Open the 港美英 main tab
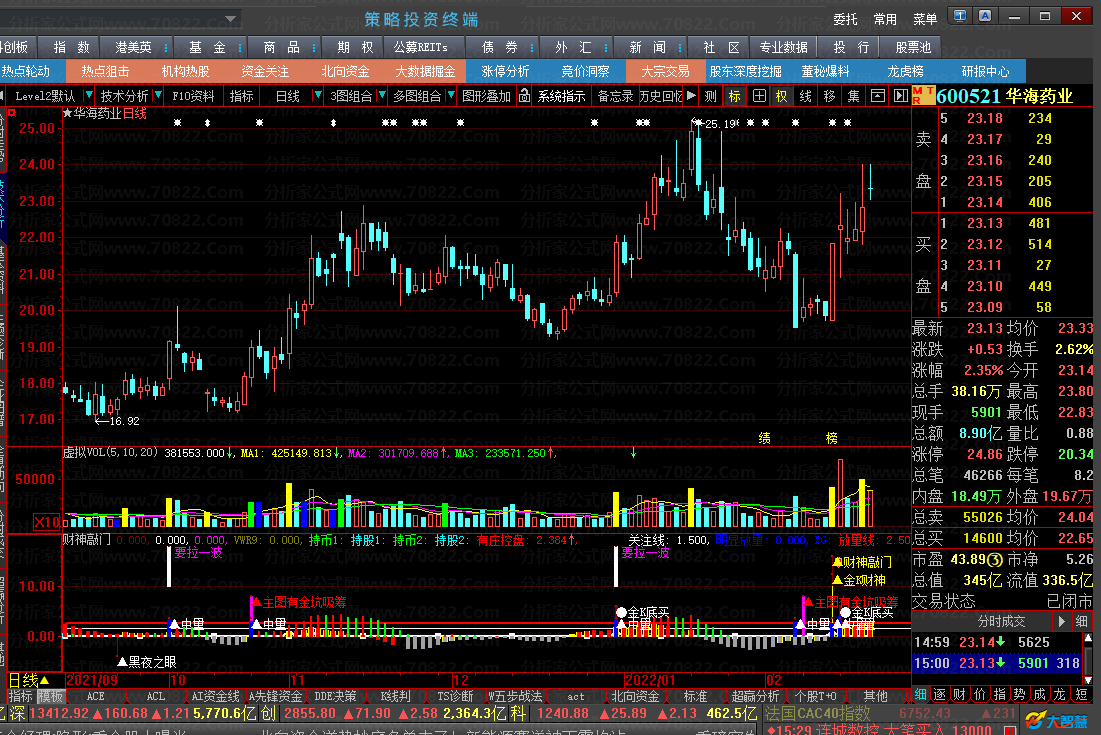 (x=133, y=47)
